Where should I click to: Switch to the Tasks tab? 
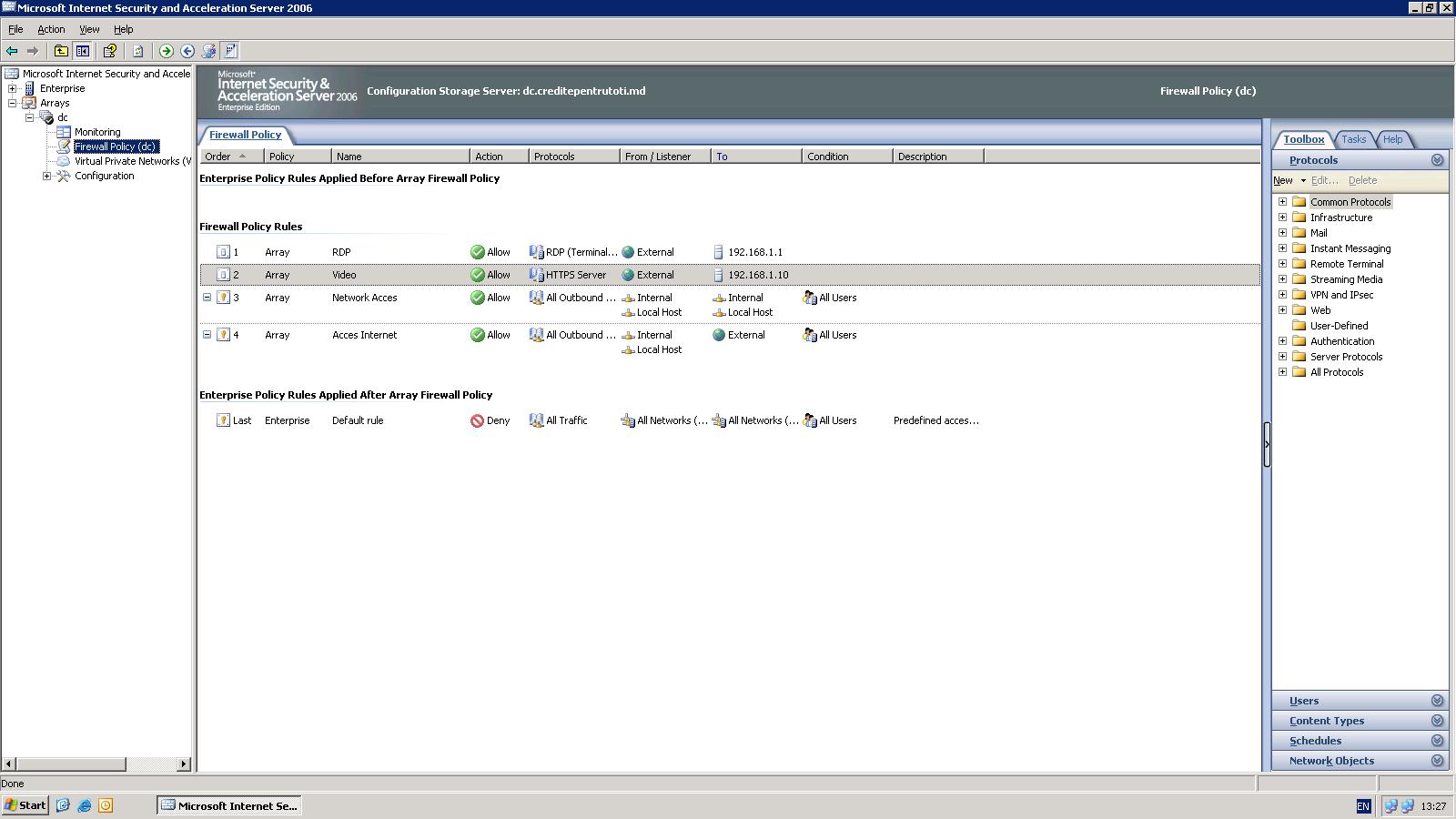[1353, 139]
